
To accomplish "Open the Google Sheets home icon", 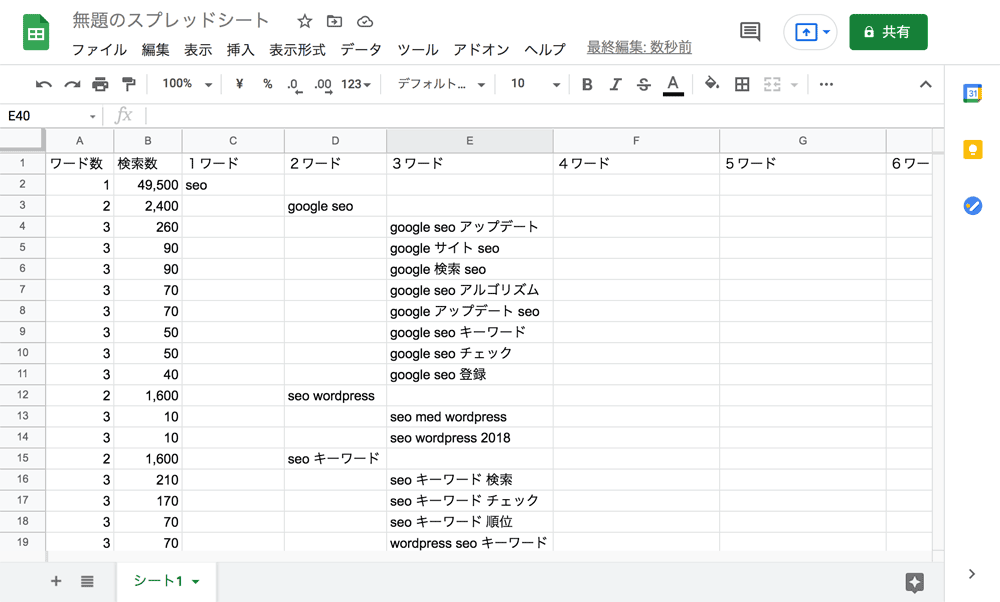I will [x=36, y=32].
